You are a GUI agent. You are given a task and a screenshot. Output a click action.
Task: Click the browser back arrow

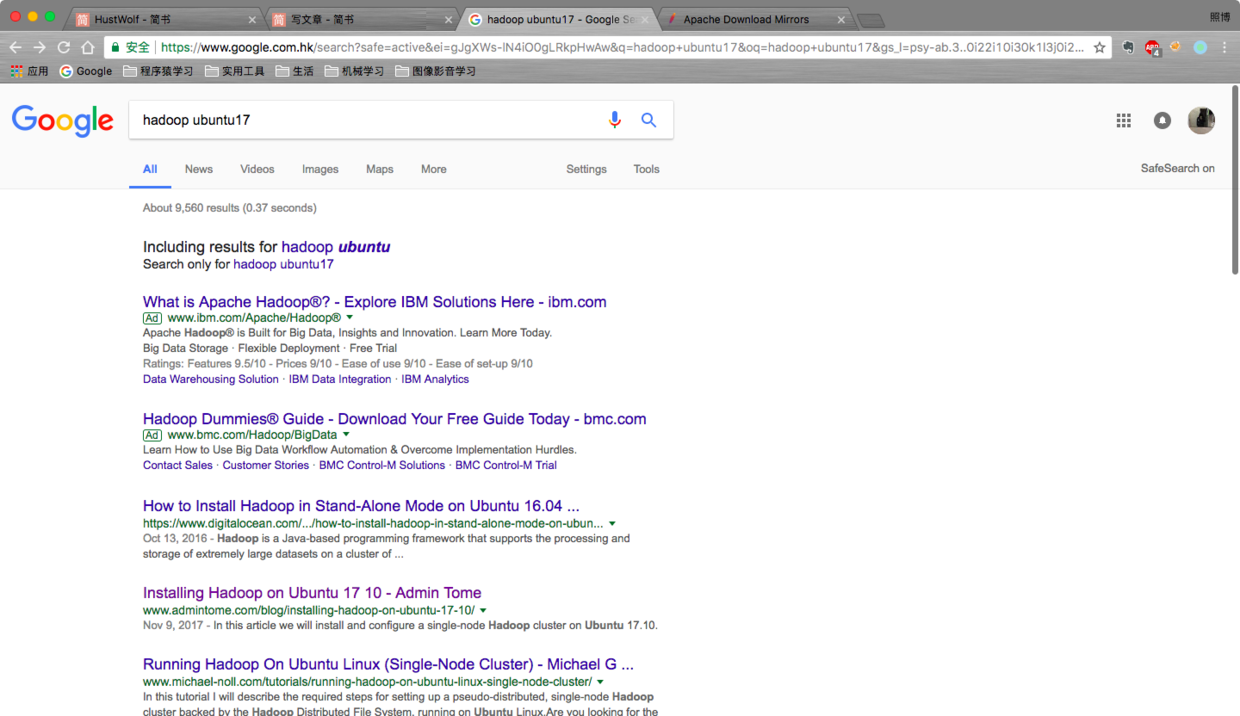(15, 47)
